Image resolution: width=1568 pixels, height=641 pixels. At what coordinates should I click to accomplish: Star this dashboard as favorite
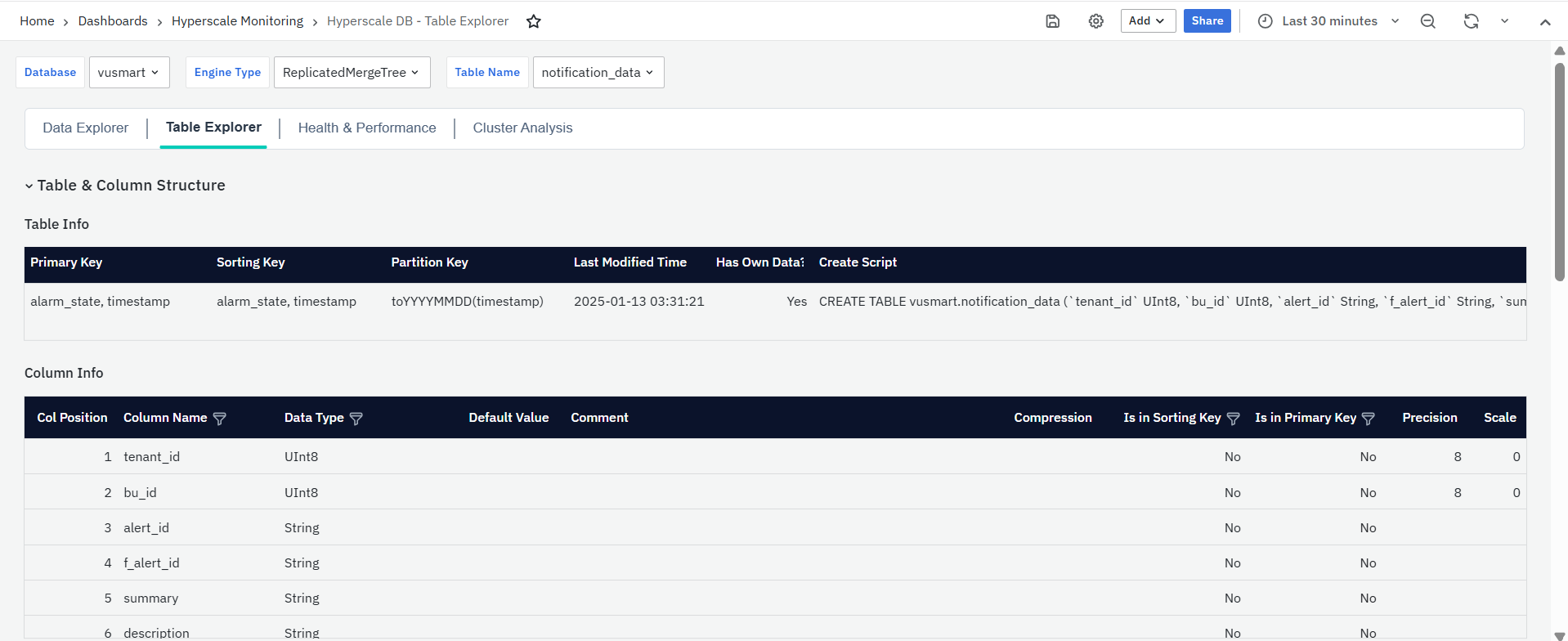pos(534,21)
